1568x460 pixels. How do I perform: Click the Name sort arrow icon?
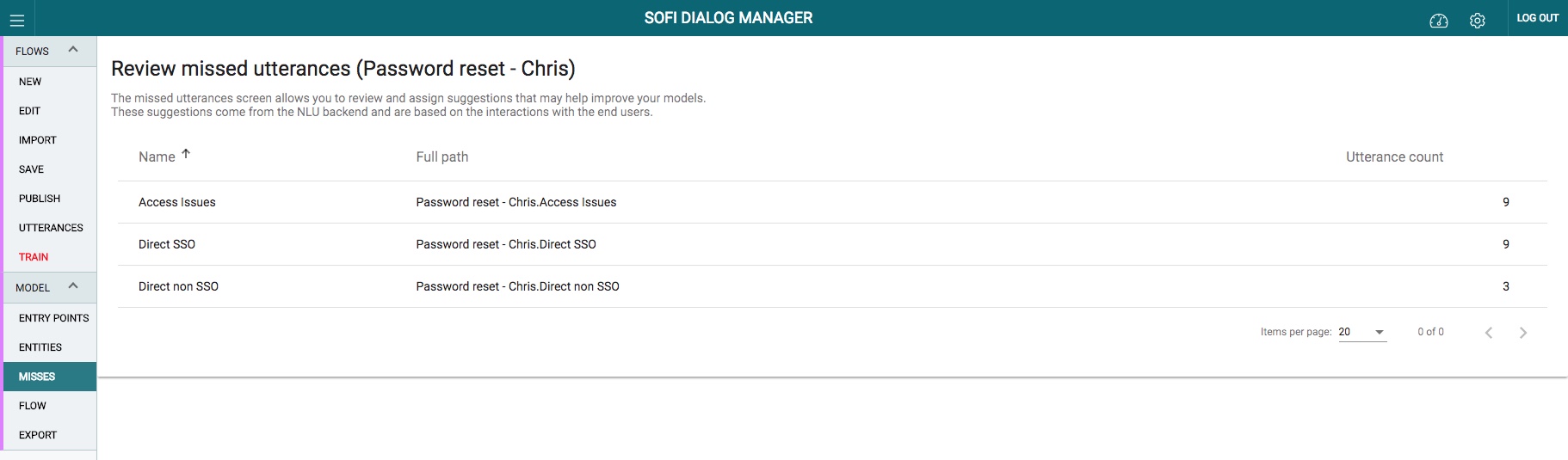pos(186,154)
